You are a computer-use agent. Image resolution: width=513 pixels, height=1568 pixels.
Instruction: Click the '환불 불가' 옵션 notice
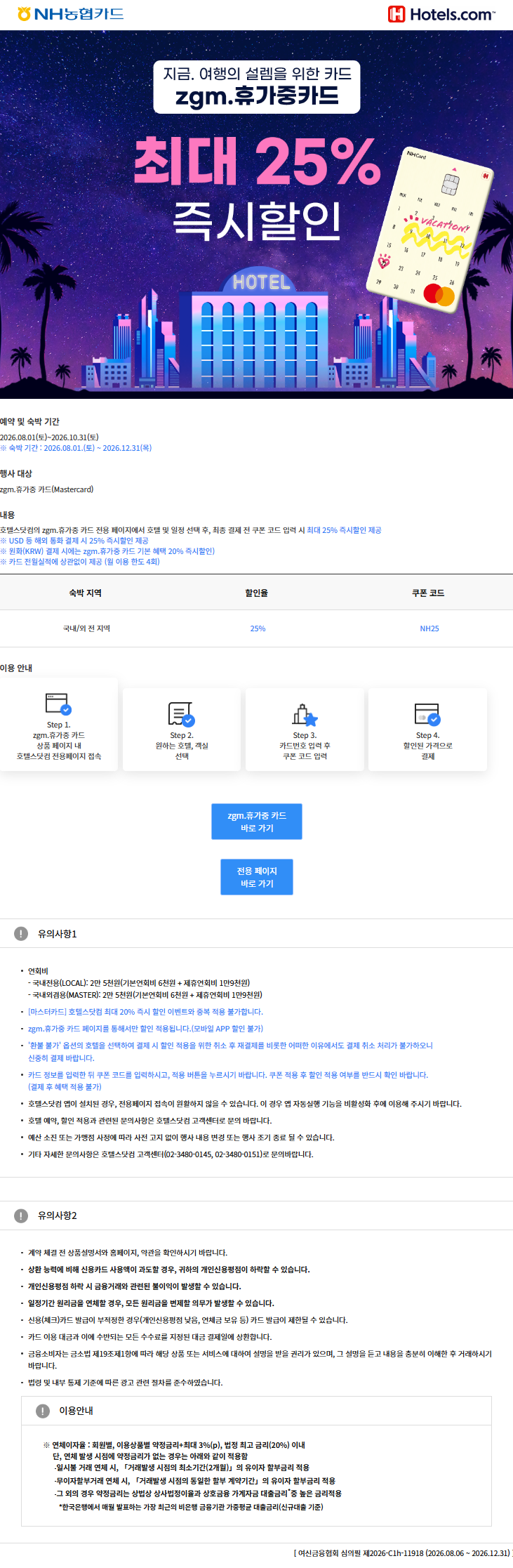(230, 1051)
